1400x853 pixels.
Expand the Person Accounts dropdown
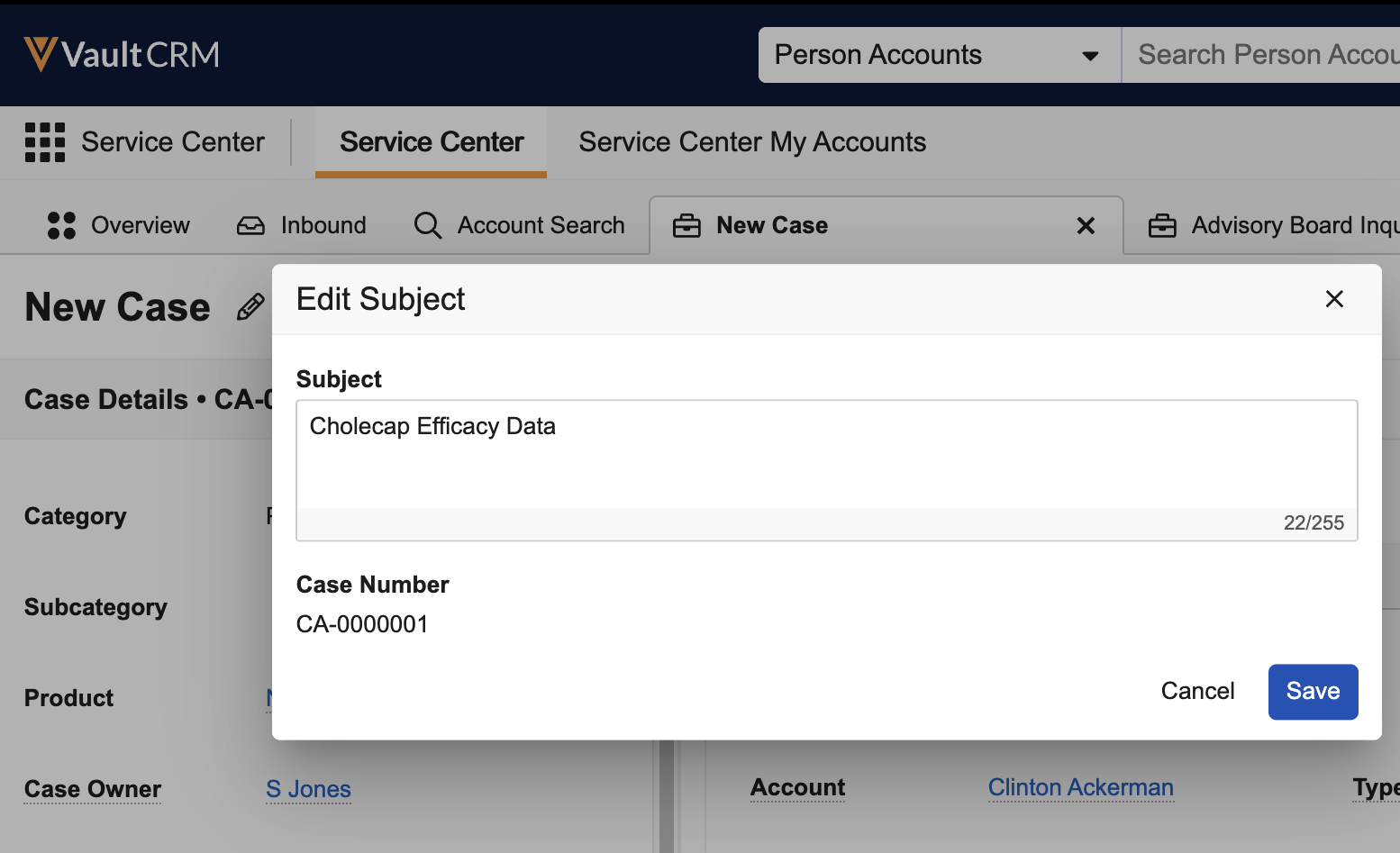click(1089, 56)
